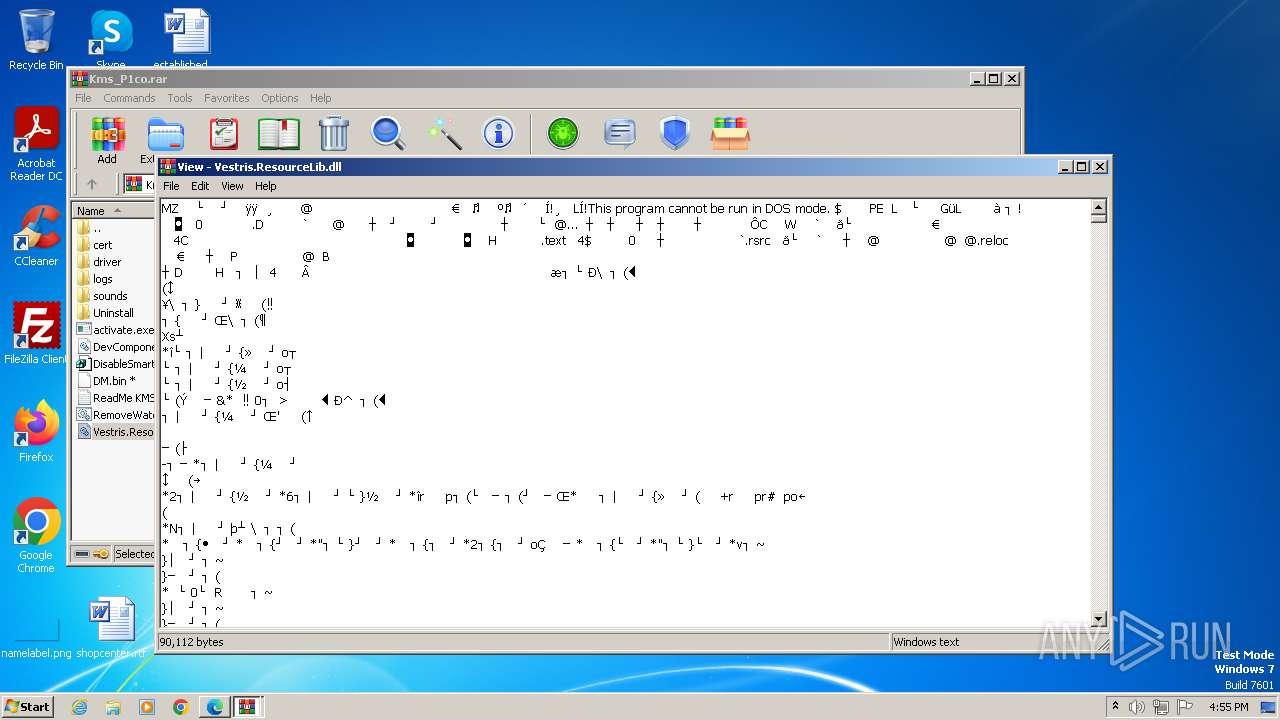Click the View open-book toolbar icon
This screenshot has height=720, width=1280.
pos(278,133)
